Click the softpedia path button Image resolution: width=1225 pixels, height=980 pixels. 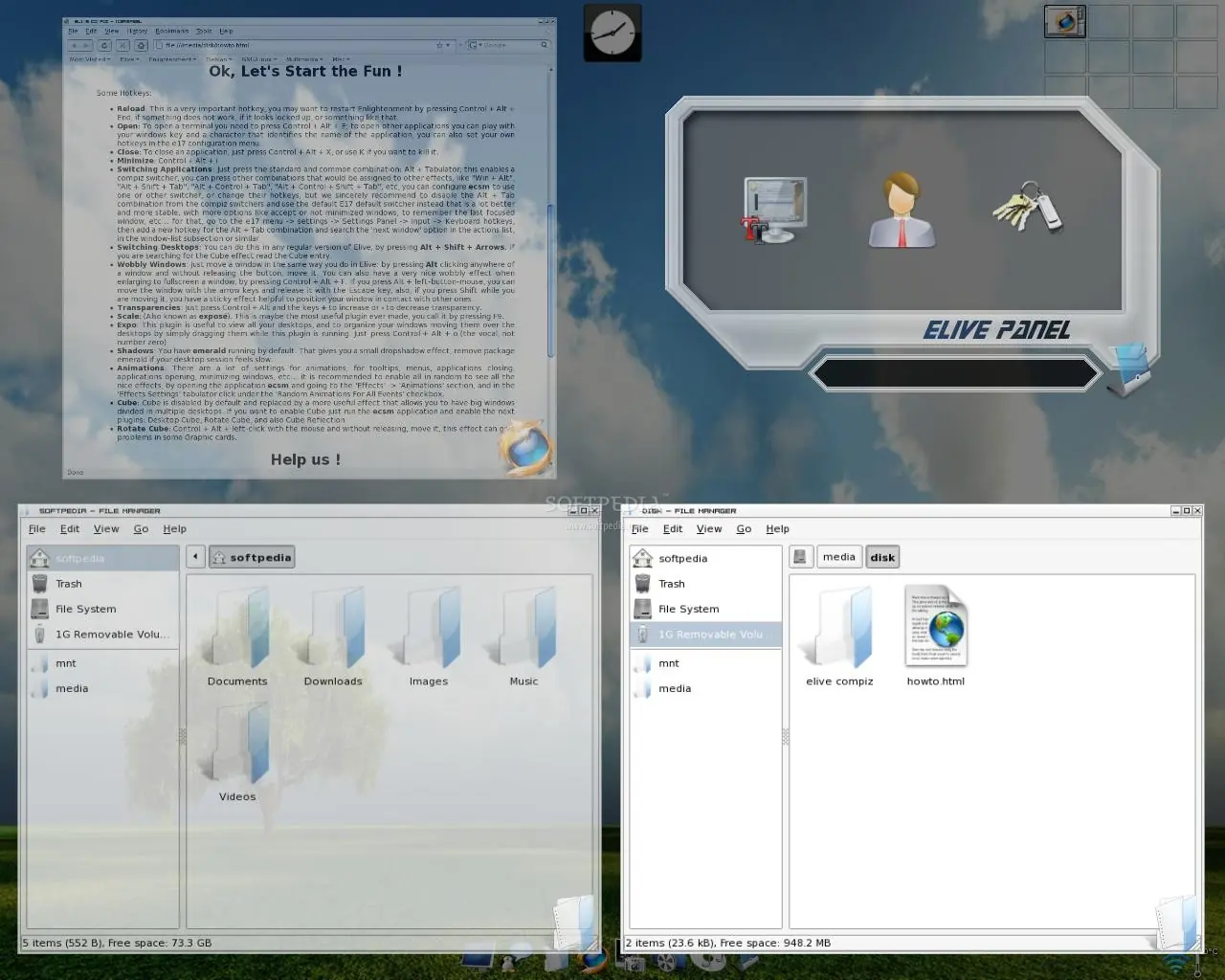pos(252,557)
